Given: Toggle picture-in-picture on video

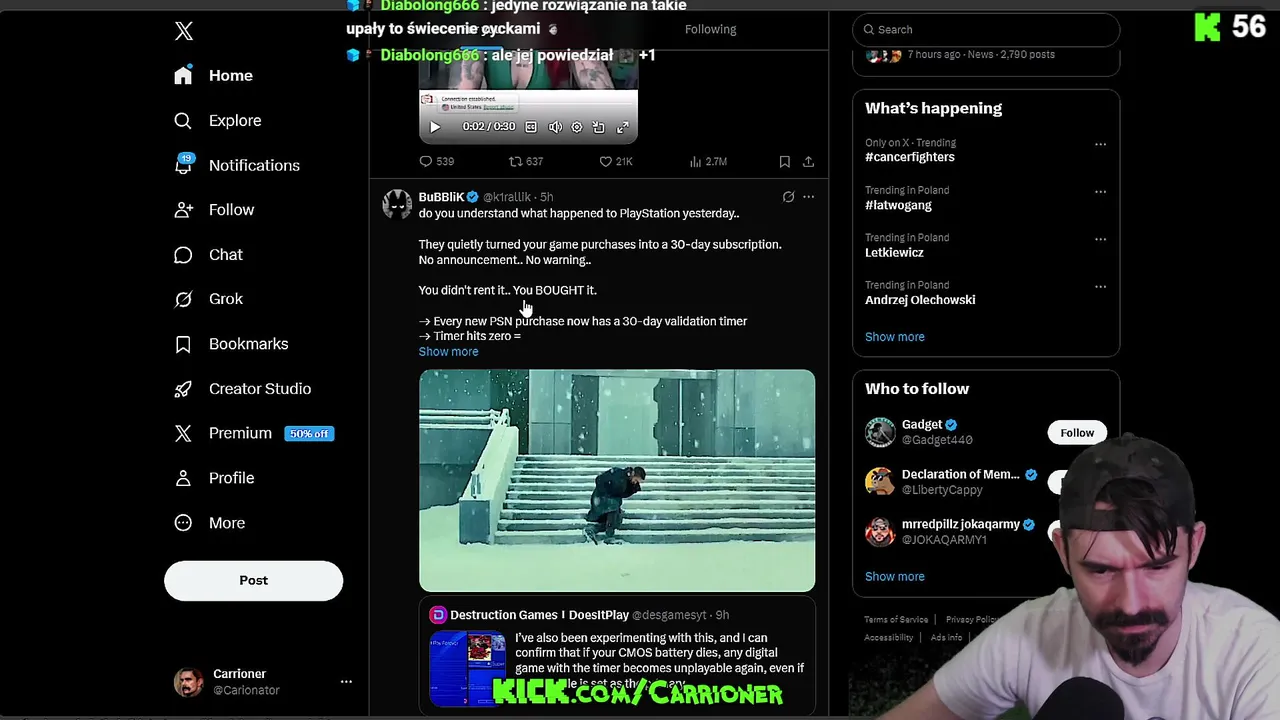Looking at the screenshot, I should (599, 127).
